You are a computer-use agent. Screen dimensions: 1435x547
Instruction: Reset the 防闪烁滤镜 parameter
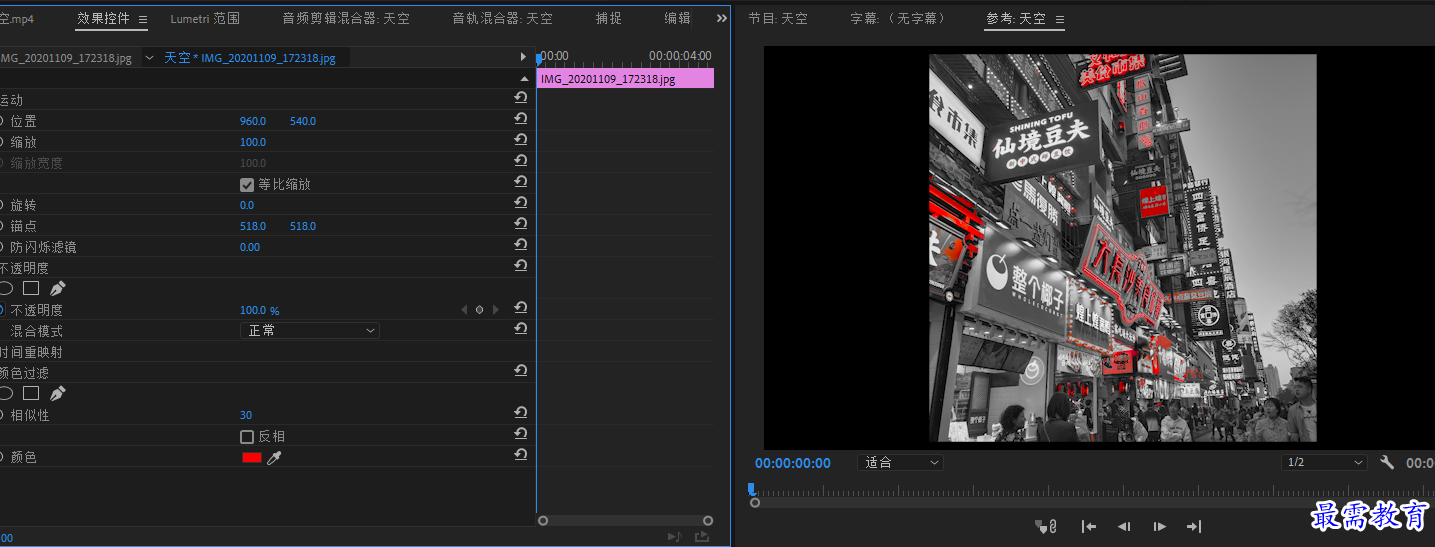tap(520, 245)
